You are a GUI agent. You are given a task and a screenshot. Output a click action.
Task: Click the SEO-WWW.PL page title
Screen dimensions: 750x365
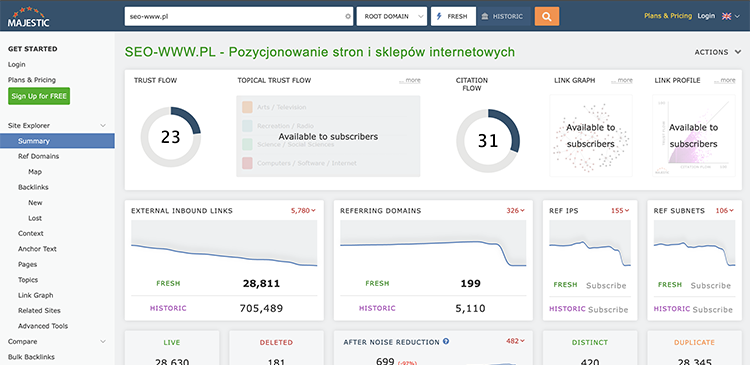pyautogui.click(x=320, y=52)
